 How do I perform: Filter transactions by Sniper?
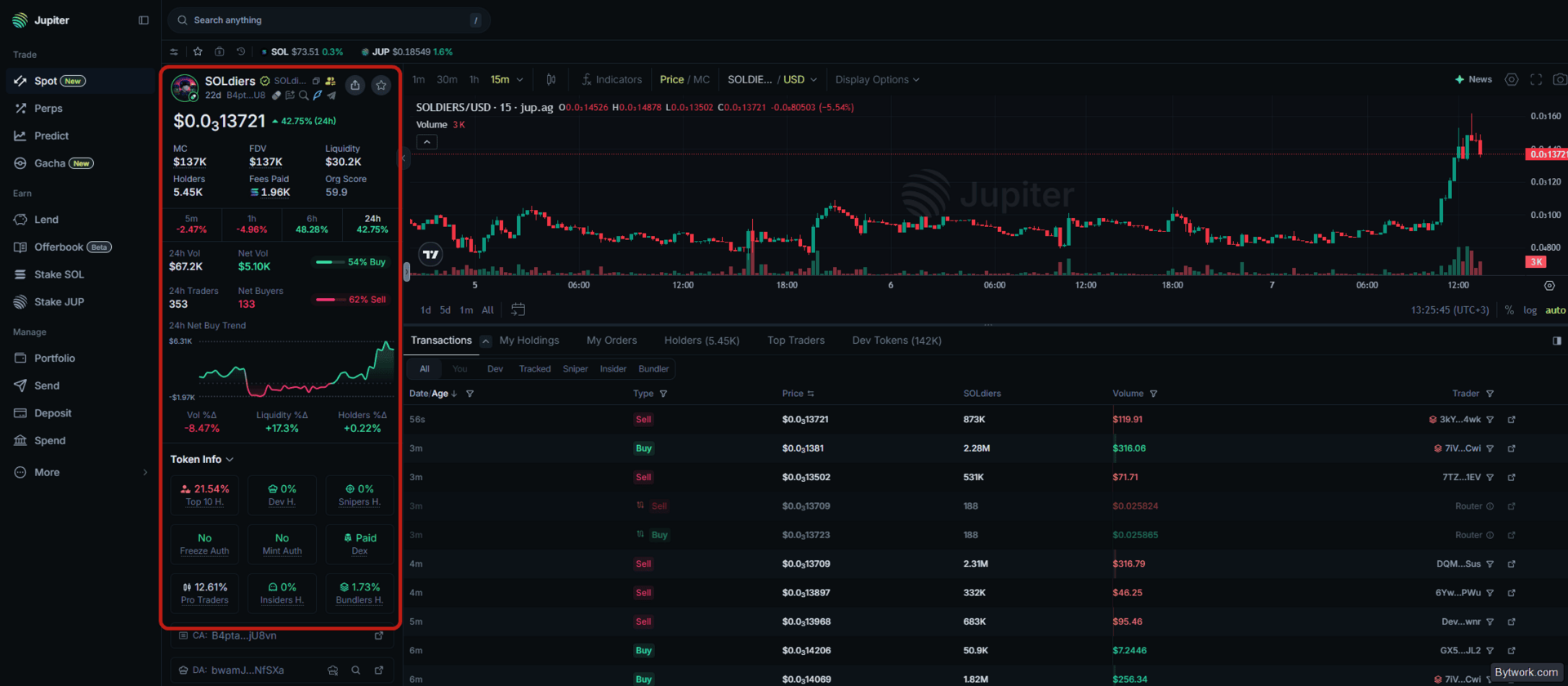[x=575, y=369]
